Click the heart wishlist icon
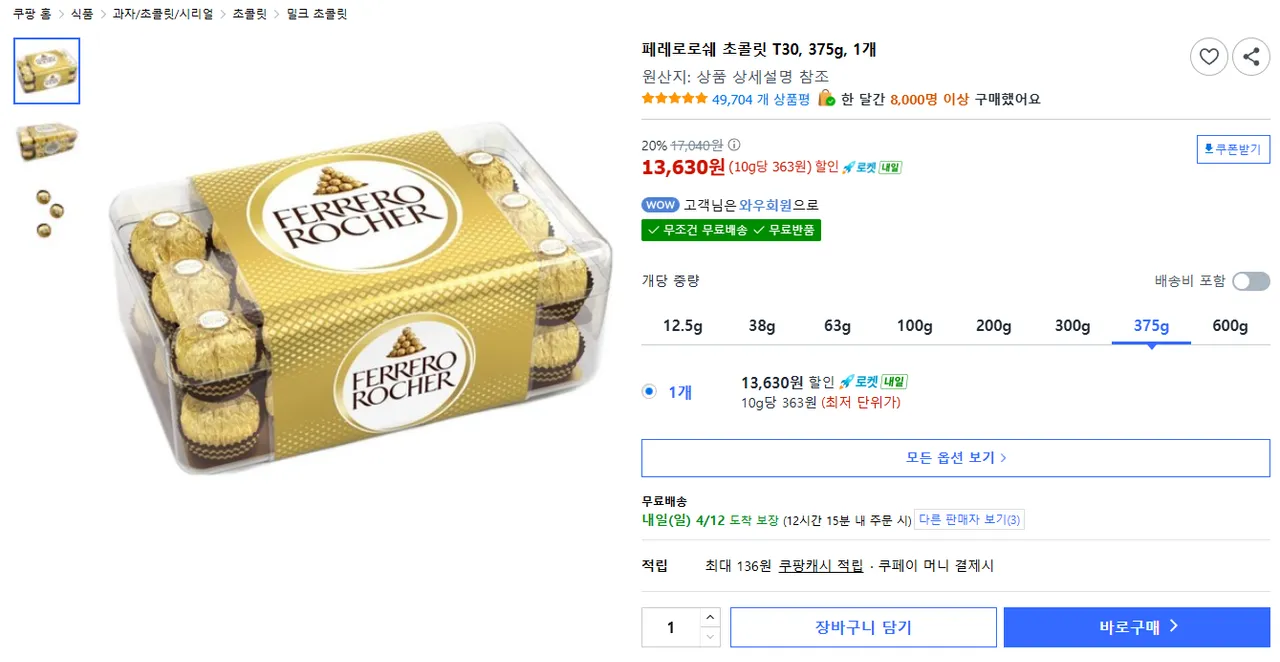The image size is (1280, 662). tap(1208, 57)
